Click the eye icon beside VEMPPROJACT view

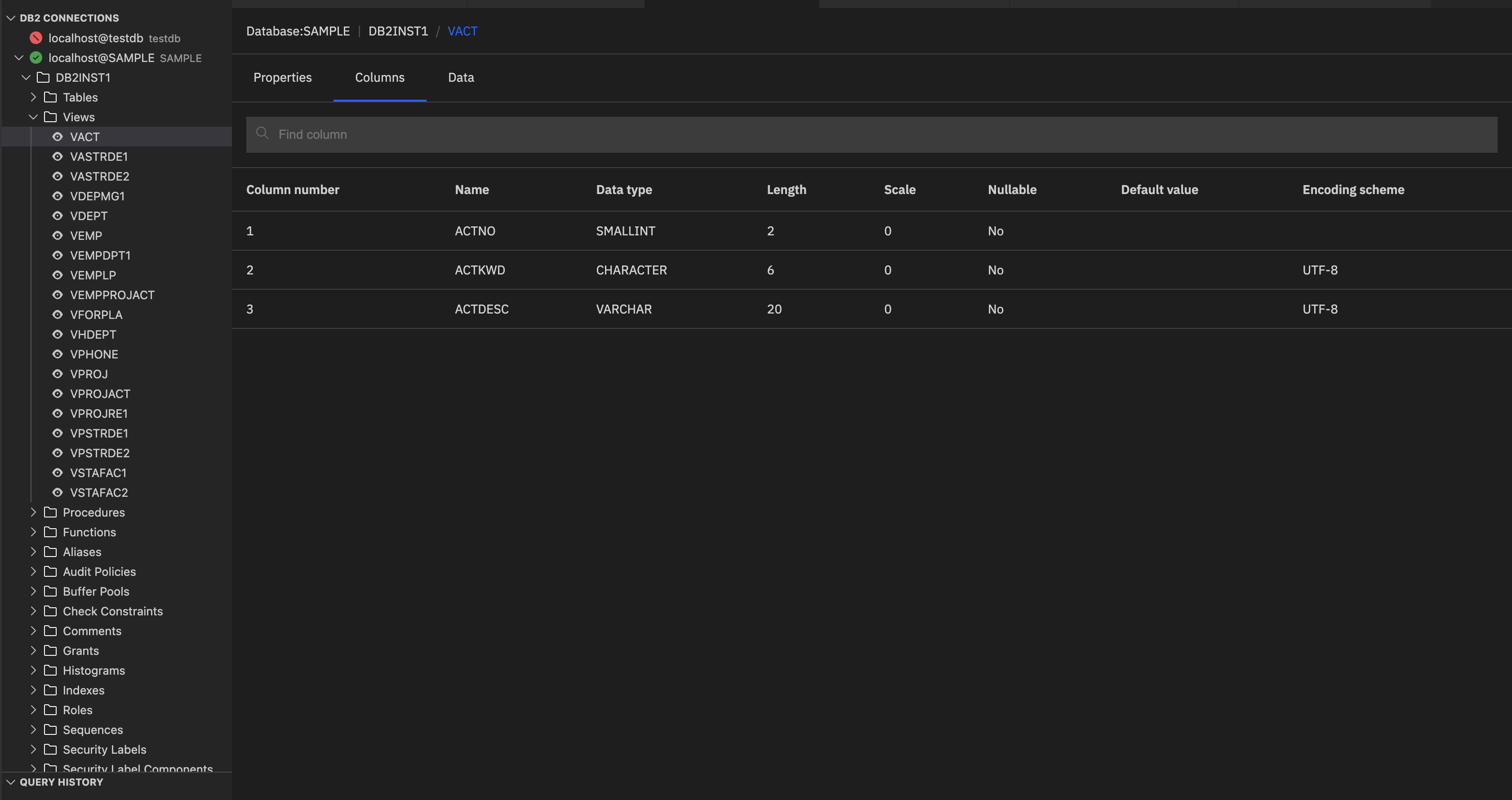point(58,295)
